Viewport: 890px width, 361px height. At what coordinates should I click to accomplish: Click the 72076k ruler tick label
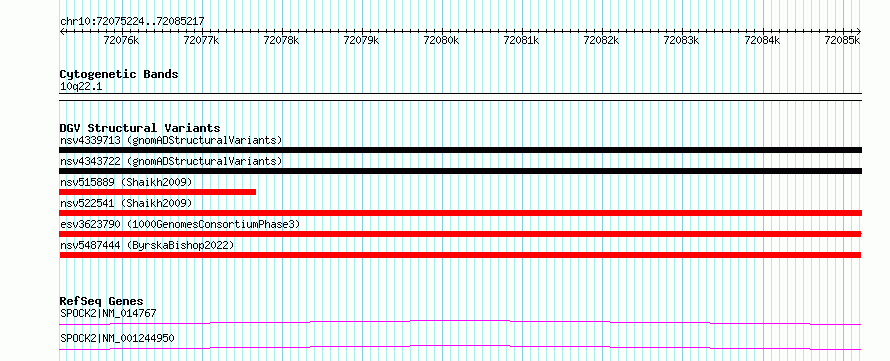point(121,40)
